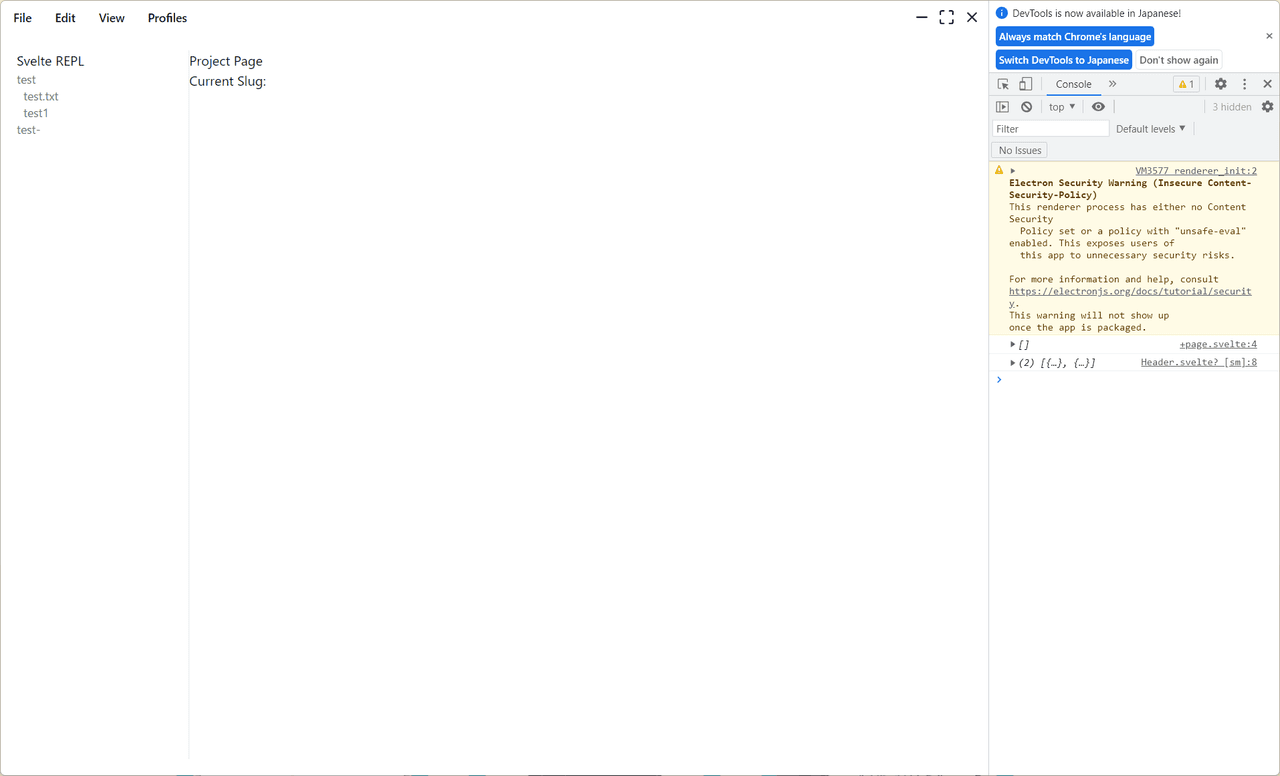Open console settings gear near 3 hidden
Image resolution: width=1280 pixels, height=776 pixels.
[1267, 107]
